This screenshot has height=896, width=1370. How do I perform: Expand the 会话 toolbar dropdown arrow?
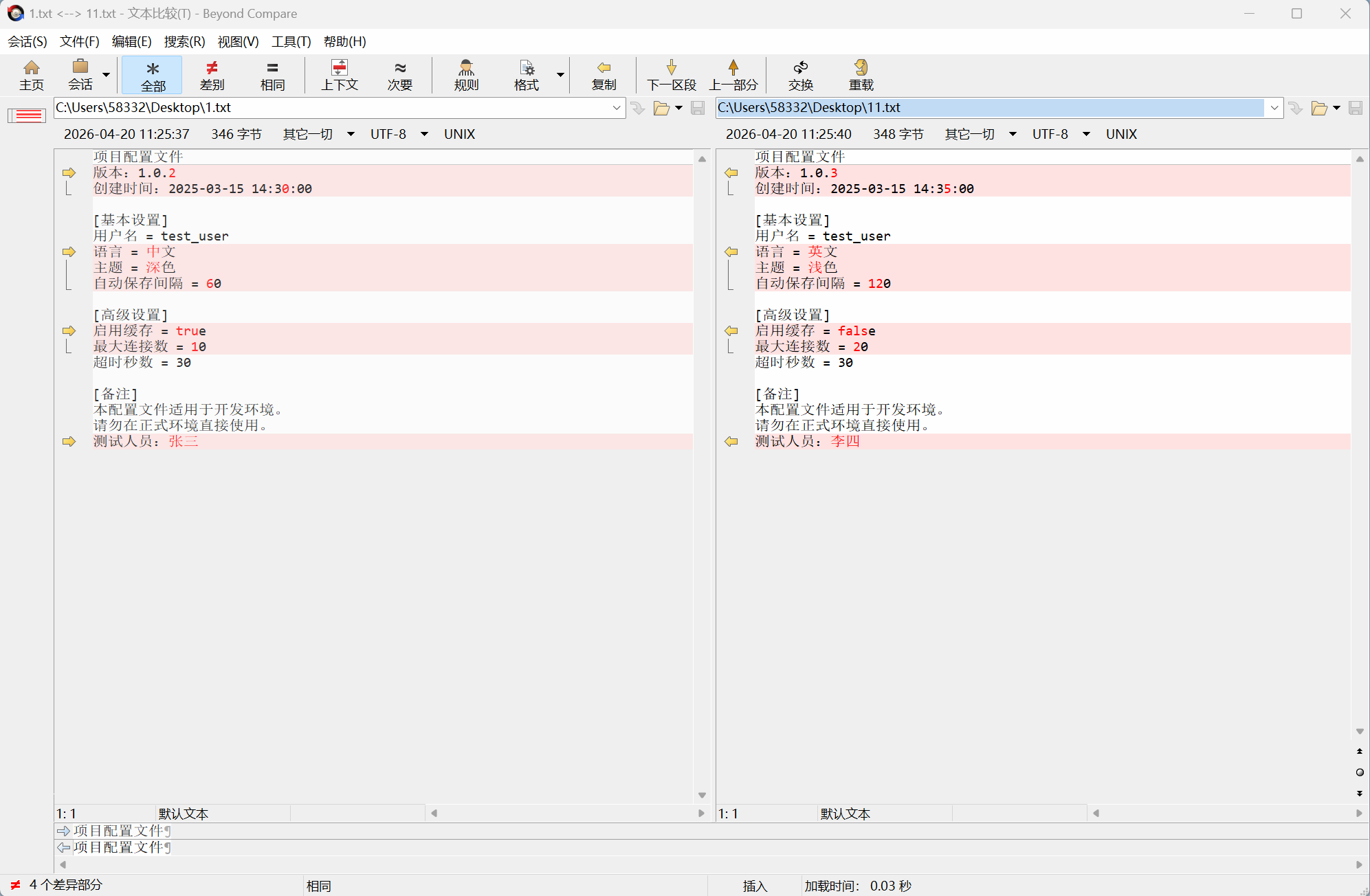tap(106, 74)
